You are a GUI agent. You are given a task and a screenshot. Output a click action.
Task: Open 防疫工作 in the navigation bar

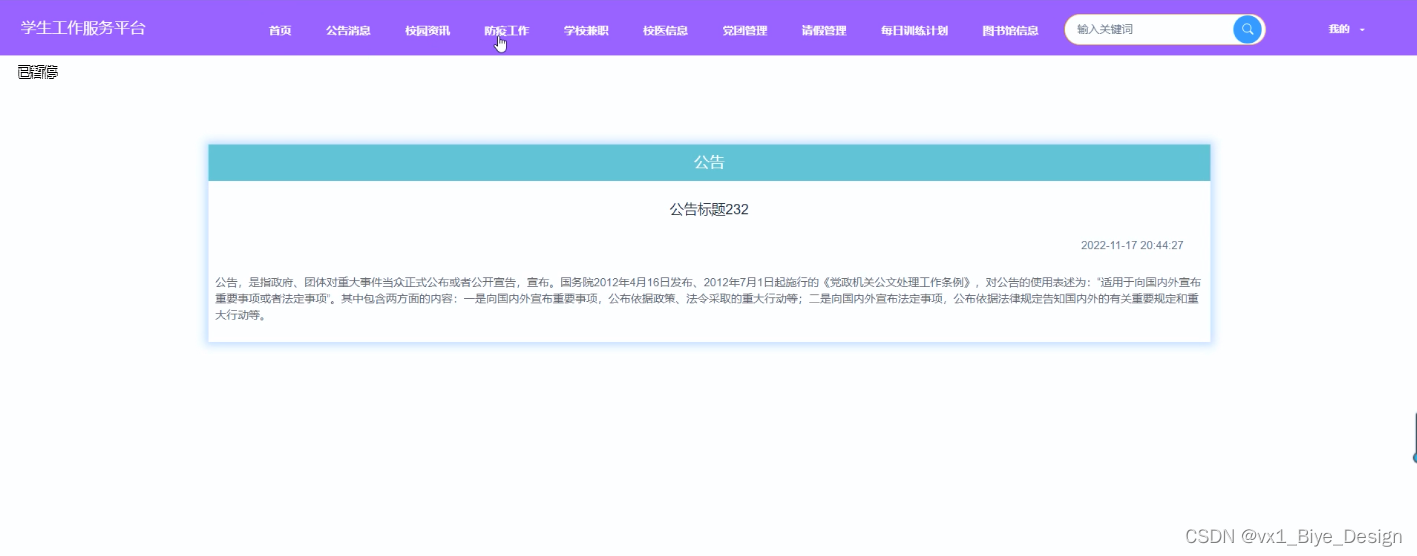(506, 31)
